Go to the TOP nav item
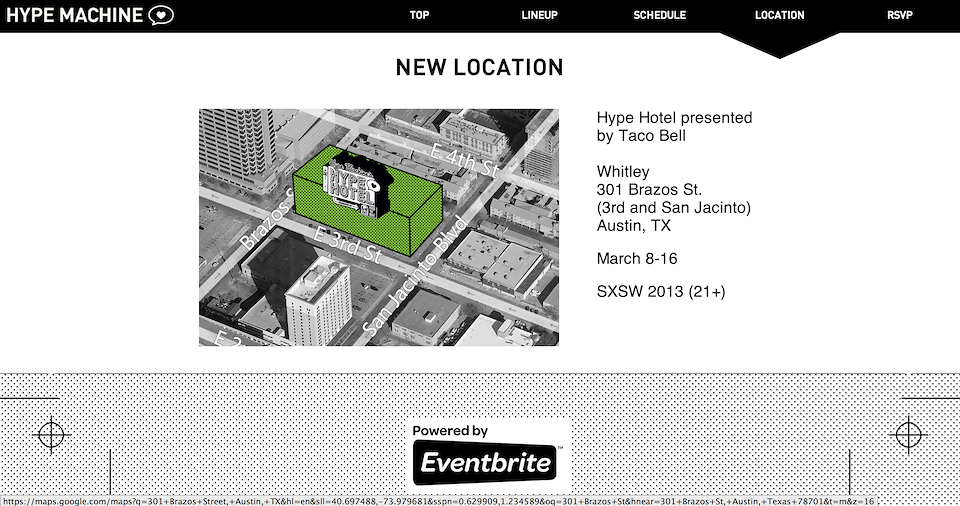This screenshot has height=506, width=960. [x=419, y=15]
